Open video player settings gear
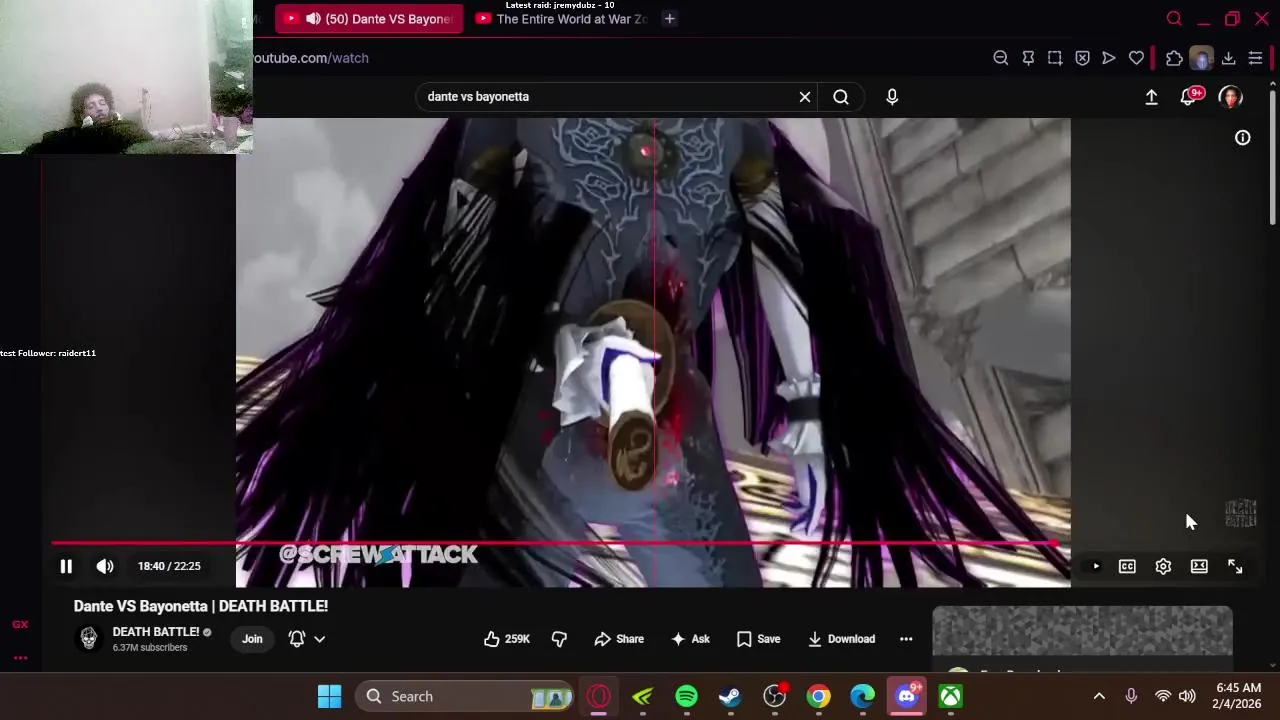The width and height of the screenshot is (1280, 720). point(1163,567)
